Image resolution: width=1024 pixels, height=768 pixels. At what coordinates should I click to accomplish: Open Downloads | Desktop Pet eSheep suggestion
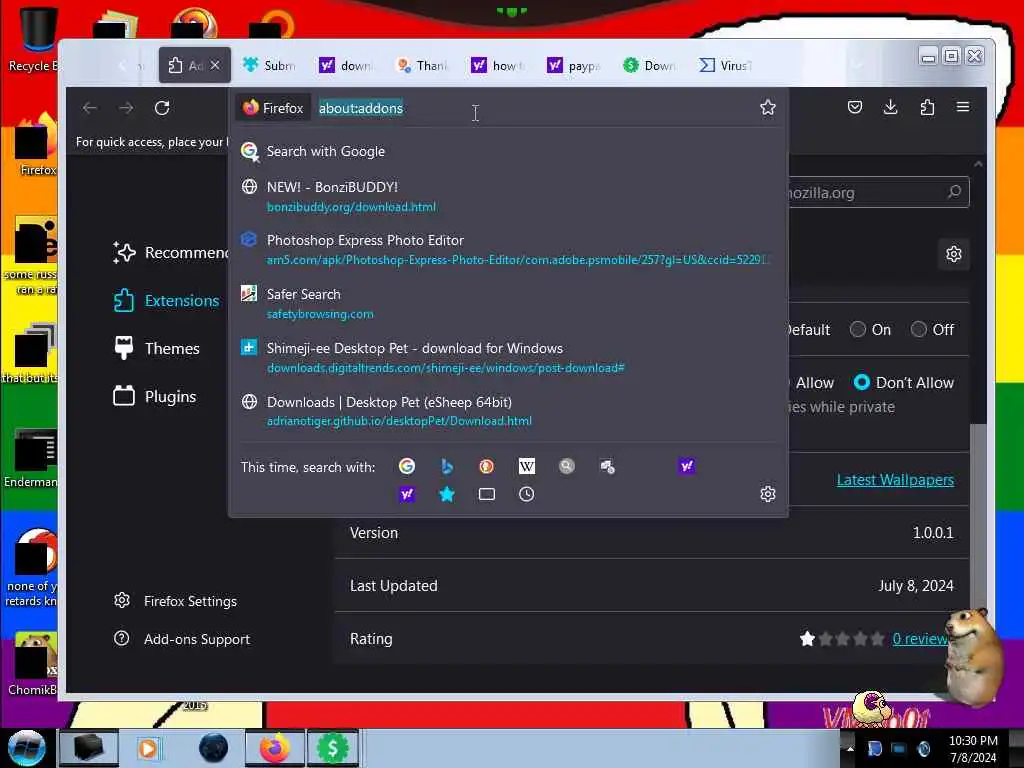(508, 411)
